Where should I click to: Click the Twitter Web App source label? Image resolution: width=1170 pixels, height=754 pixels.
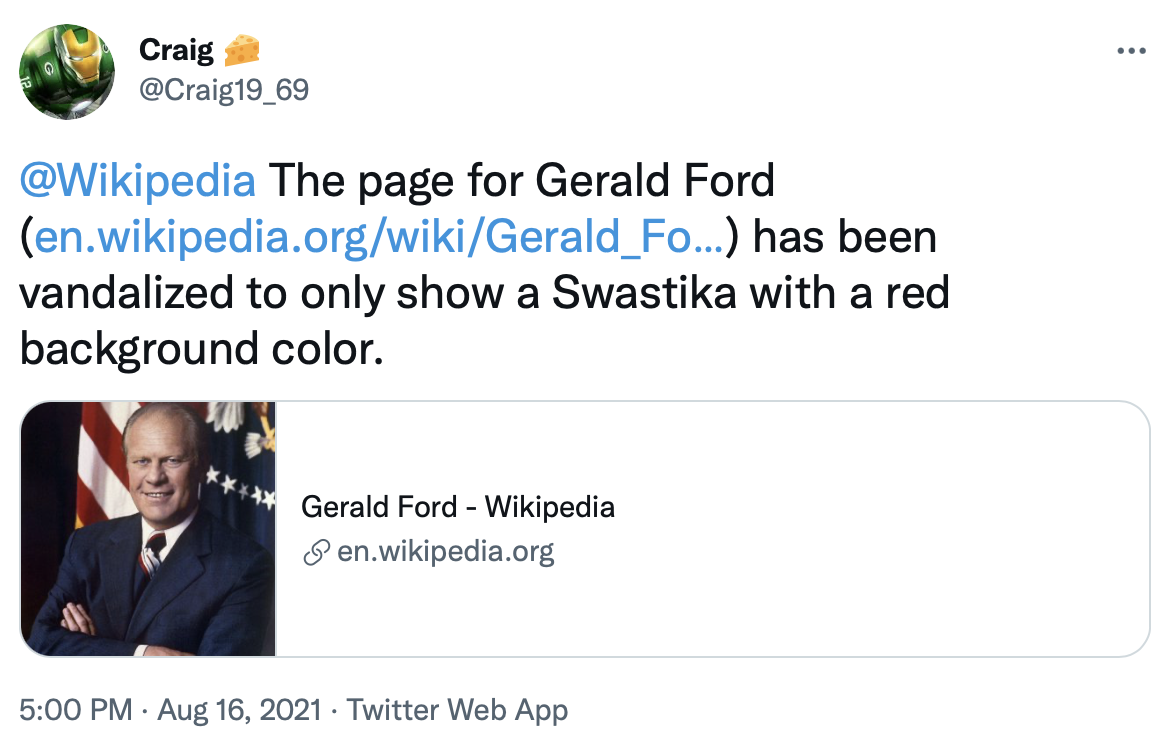[457, 710]
